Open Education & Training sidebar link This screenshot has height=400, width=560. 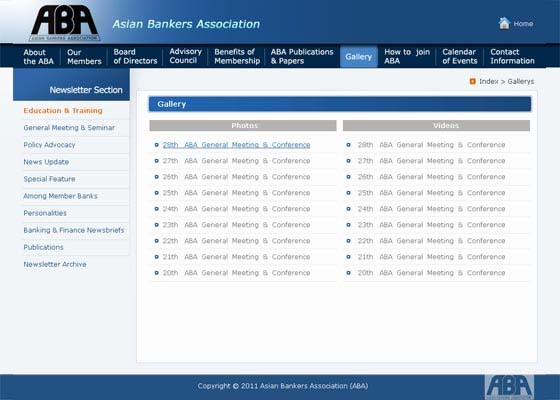[63, 111]
